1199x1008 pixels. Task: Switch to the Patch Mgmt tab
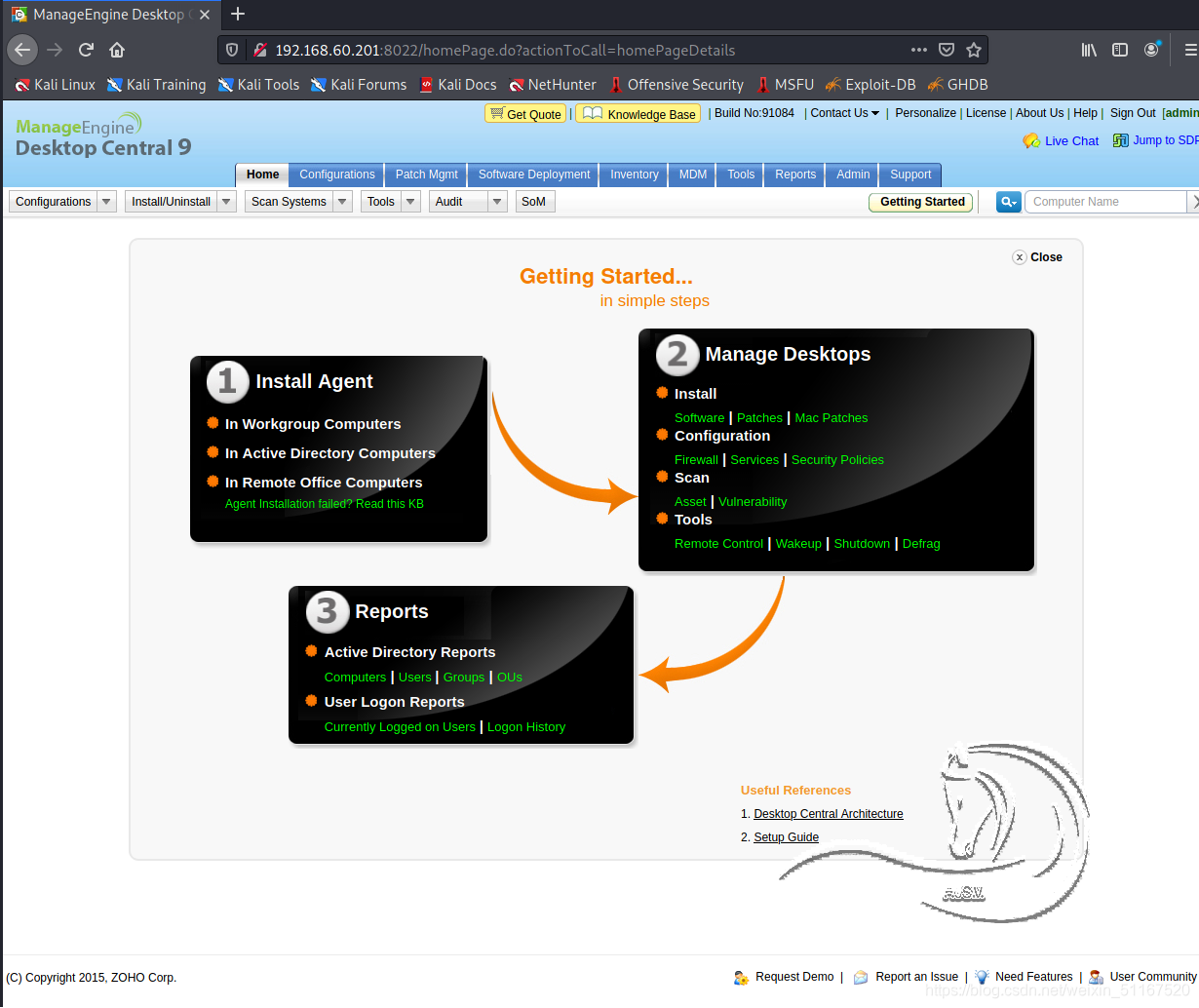[426, 174]
